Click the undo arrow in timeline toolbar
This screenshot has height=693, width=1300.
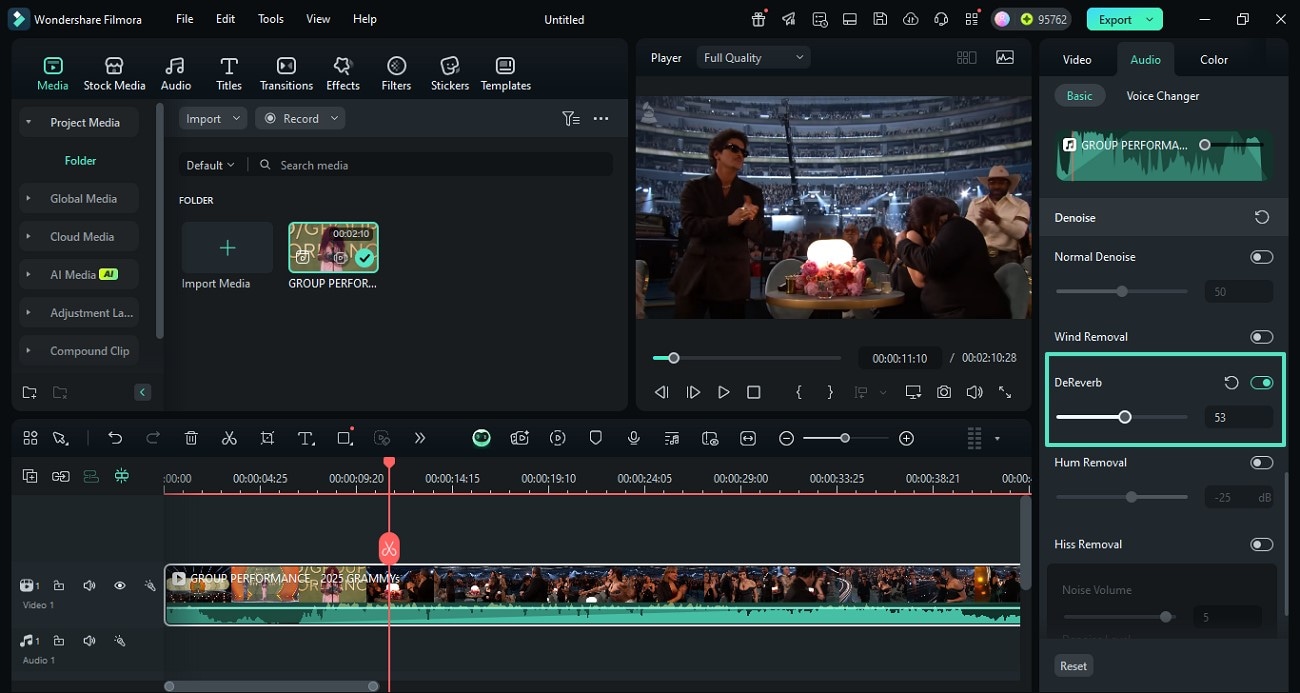click(x=115, y=438)
